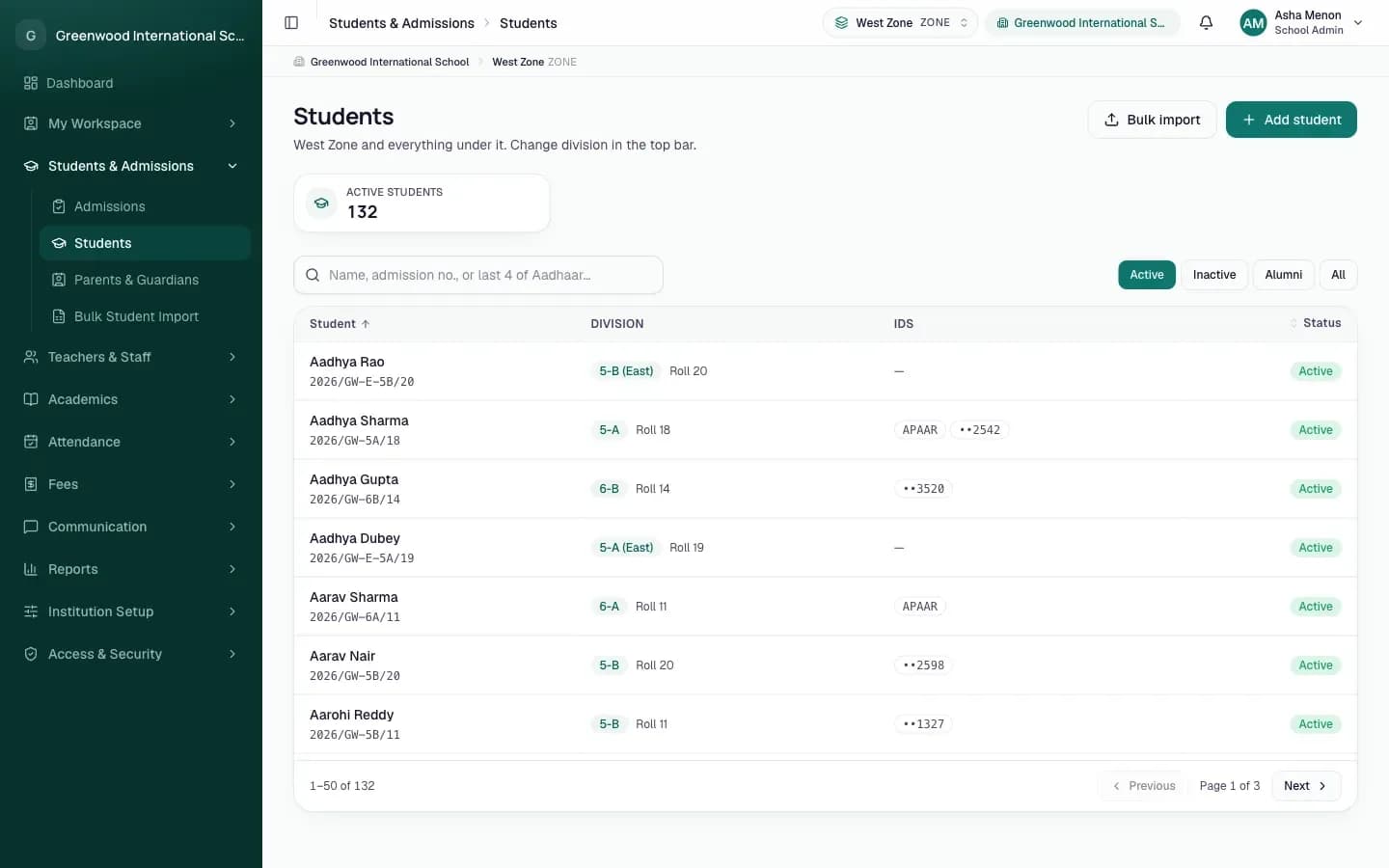Click the Attendance calendar icon
Screen dimensions: 1389x868
31,442
